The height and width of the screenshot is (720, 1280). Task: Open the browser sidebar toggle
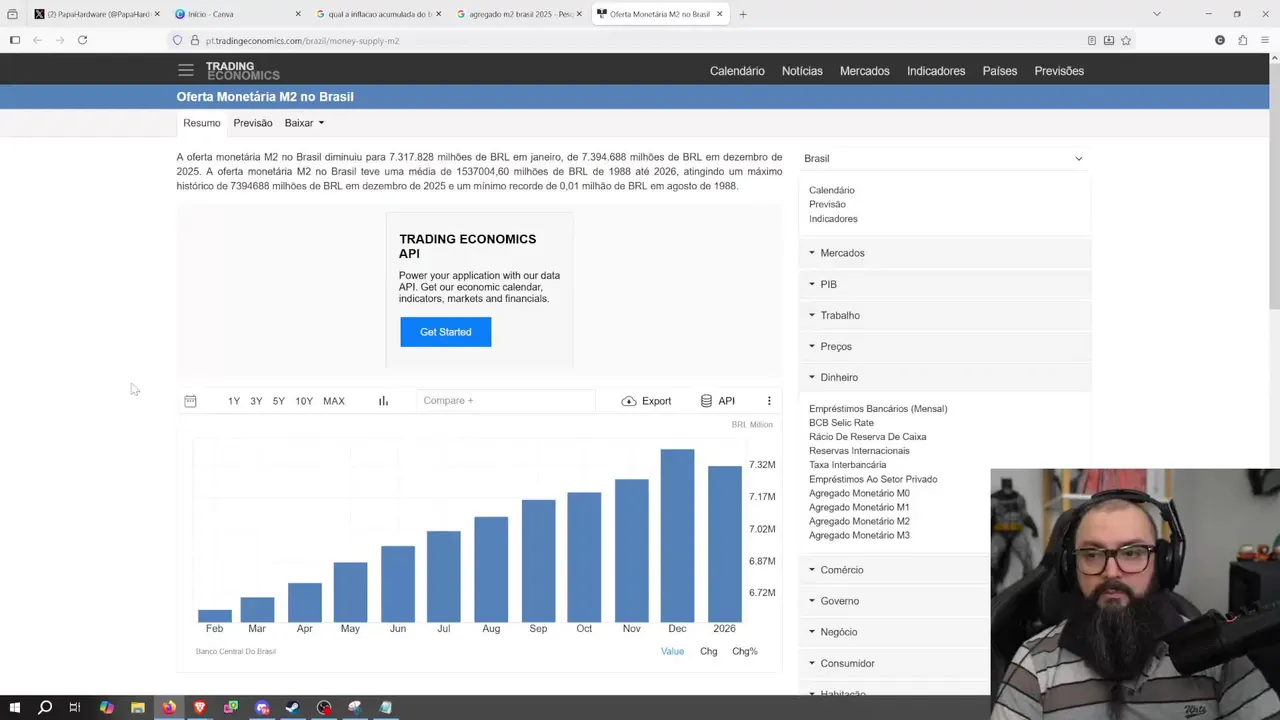14,40
